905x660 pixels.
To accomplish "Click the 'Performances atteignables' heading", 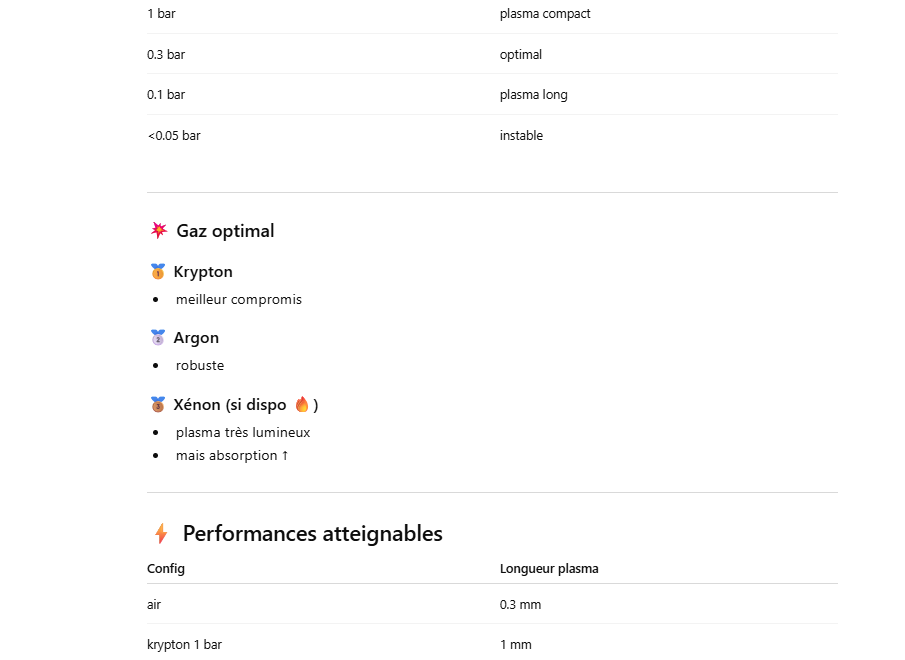I will (312, 534).
